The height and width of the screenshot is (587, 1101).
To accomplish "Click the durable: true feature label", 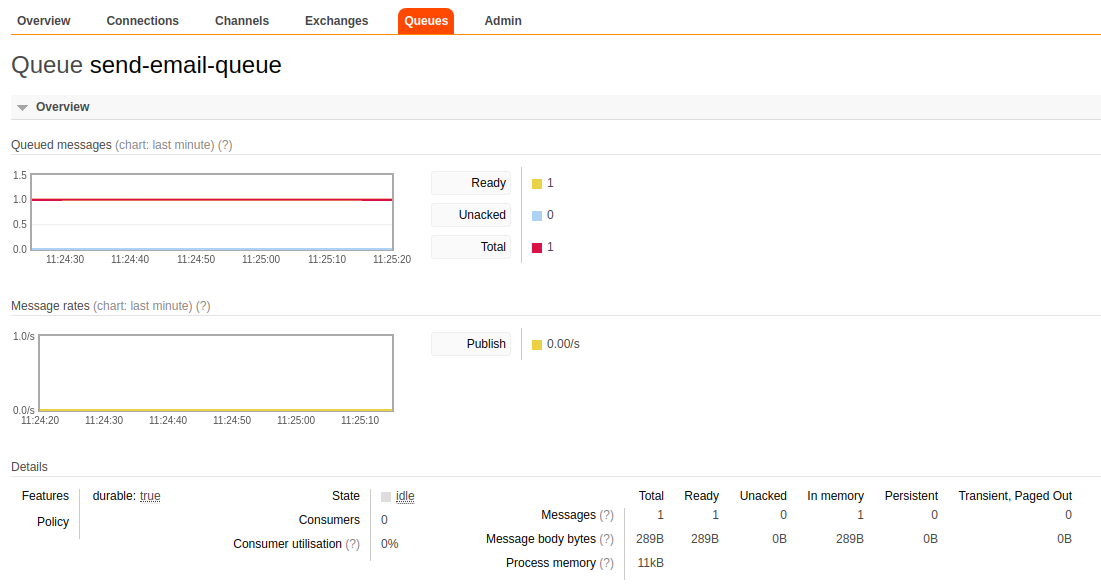I will 126,496.
